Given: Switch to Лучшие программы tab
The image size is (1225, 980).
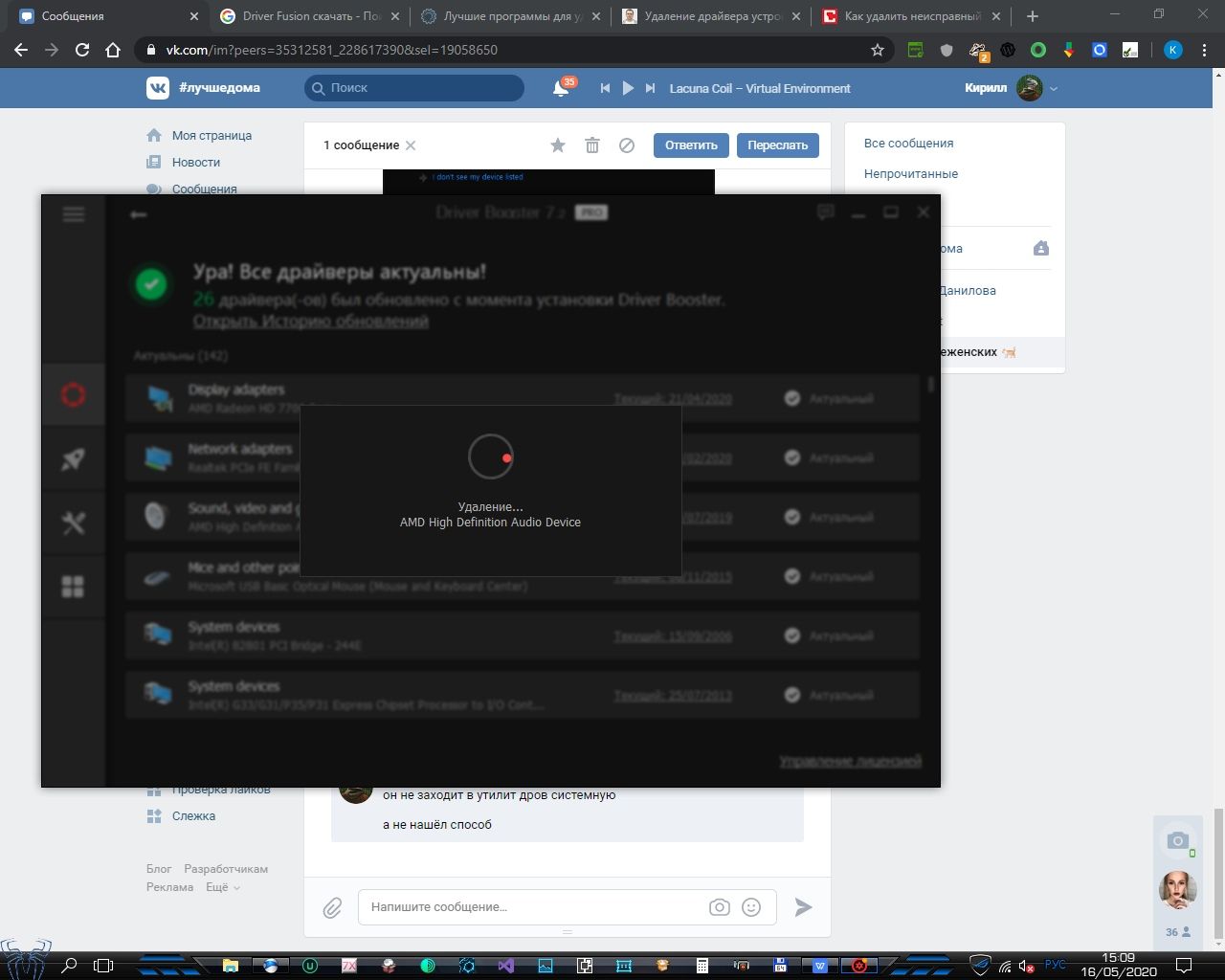Looking at the screenshot, I should (x=510, y=16).
